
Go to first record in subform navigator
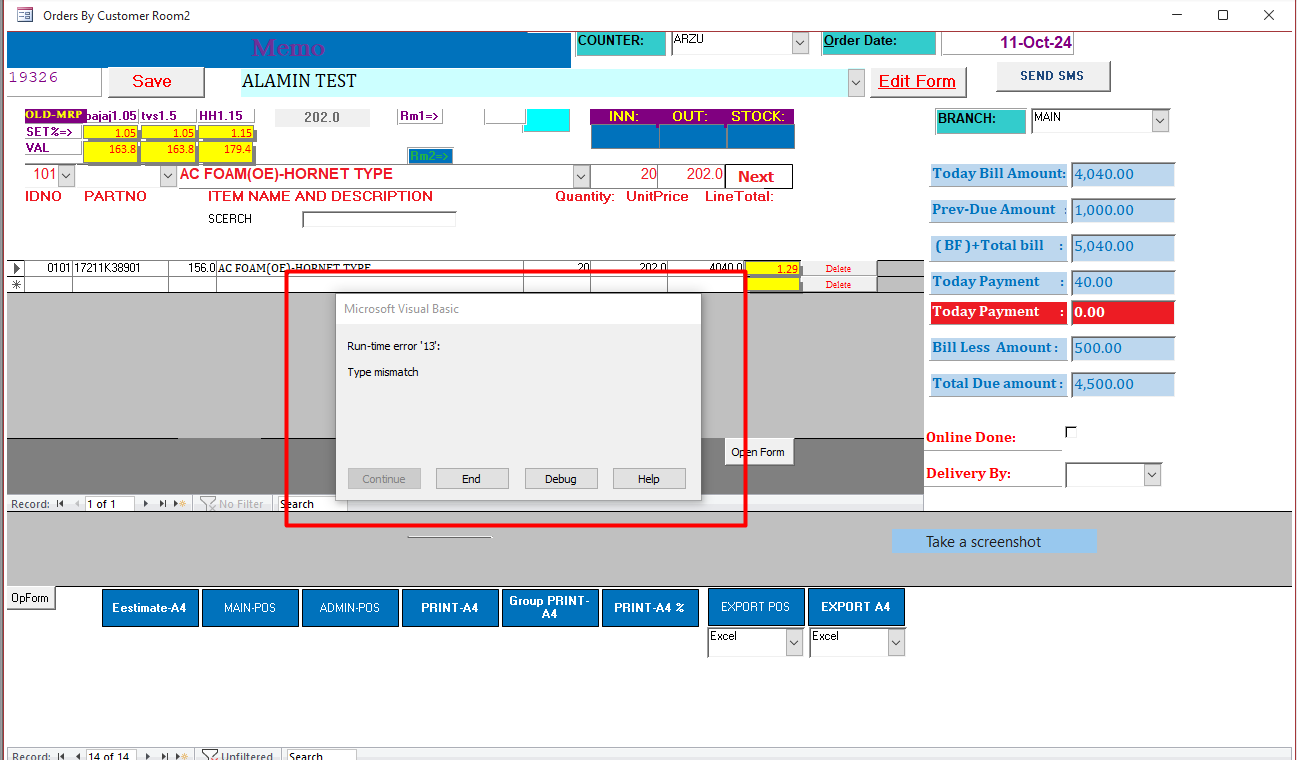60,504
